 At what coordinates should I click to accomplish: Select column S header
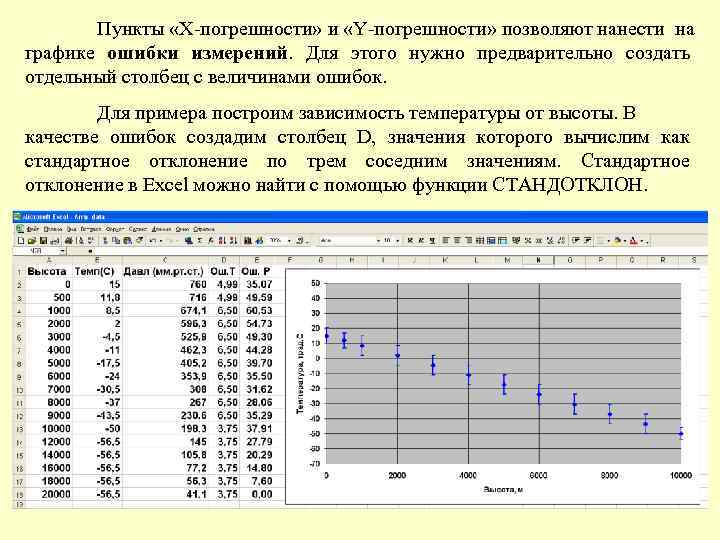click(x=694, y=260)
